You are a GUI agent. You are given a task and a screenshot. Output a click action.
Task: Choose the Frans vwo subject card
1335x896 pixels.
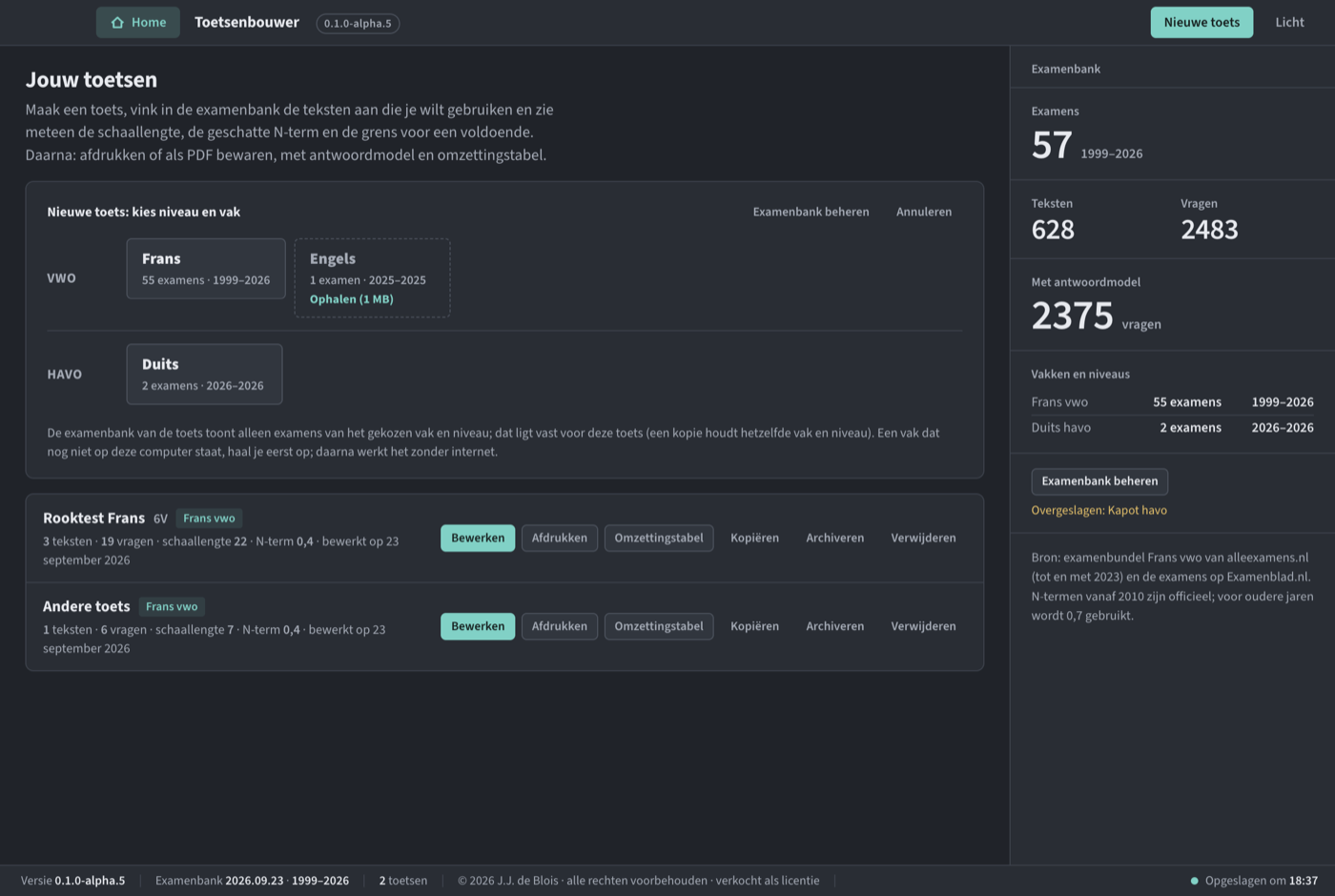coord(206,269)
